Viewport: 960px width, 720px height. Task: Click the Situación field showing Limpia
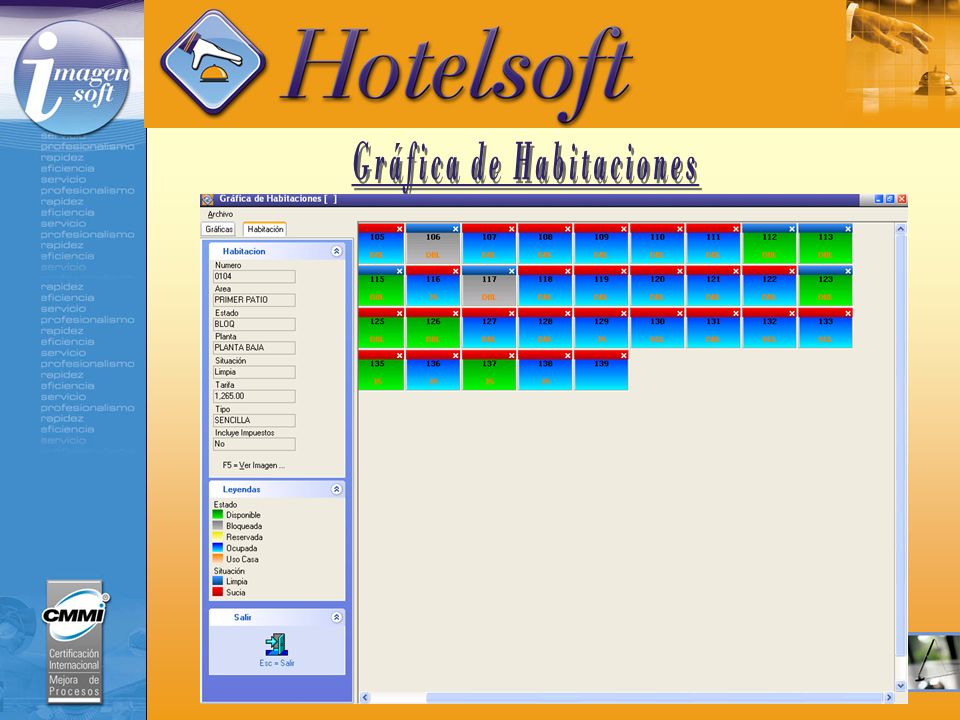pos(254,372)
